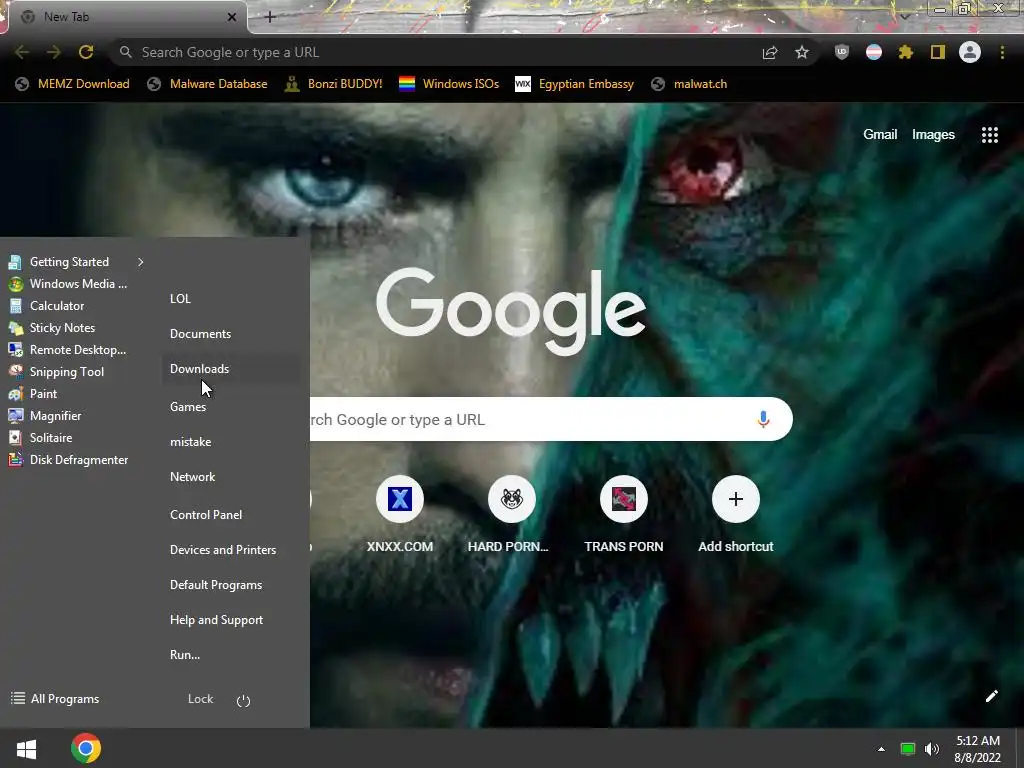
Task: Open the Run... dialog entry
Action: [185, 655]
